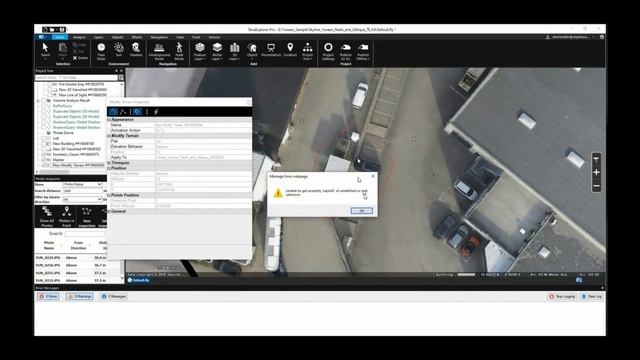Open the Analysis ribbon tab
The image size is (640, 360).
pos(79,37)
